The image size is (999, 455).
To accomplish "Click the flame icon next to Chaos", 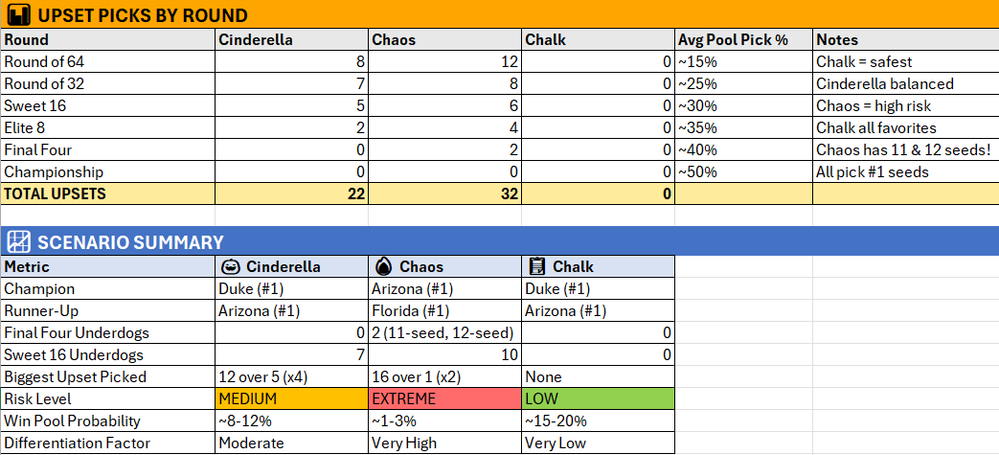I will [x=384, y=266].
